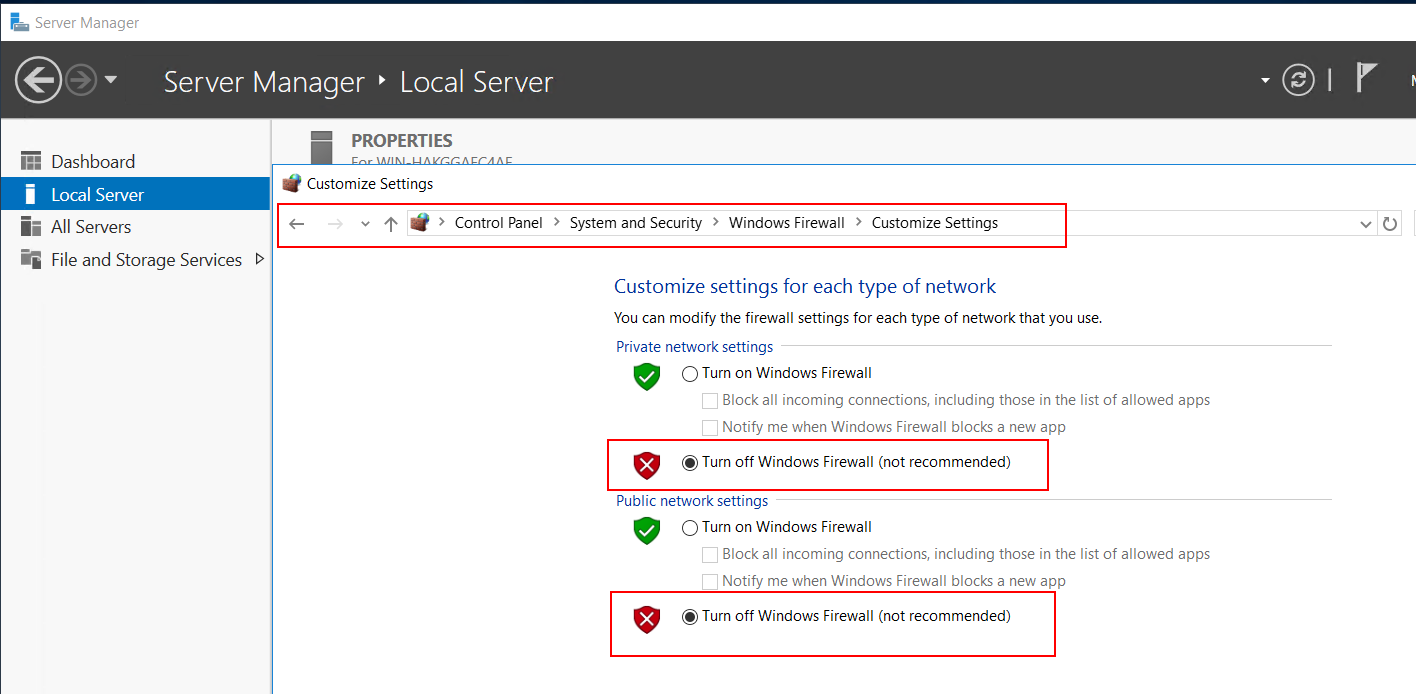Viewport: 1416px width, 694px height.
Task: Refresh Server Manager with the refresh icon
Action: click(1298, 80)
